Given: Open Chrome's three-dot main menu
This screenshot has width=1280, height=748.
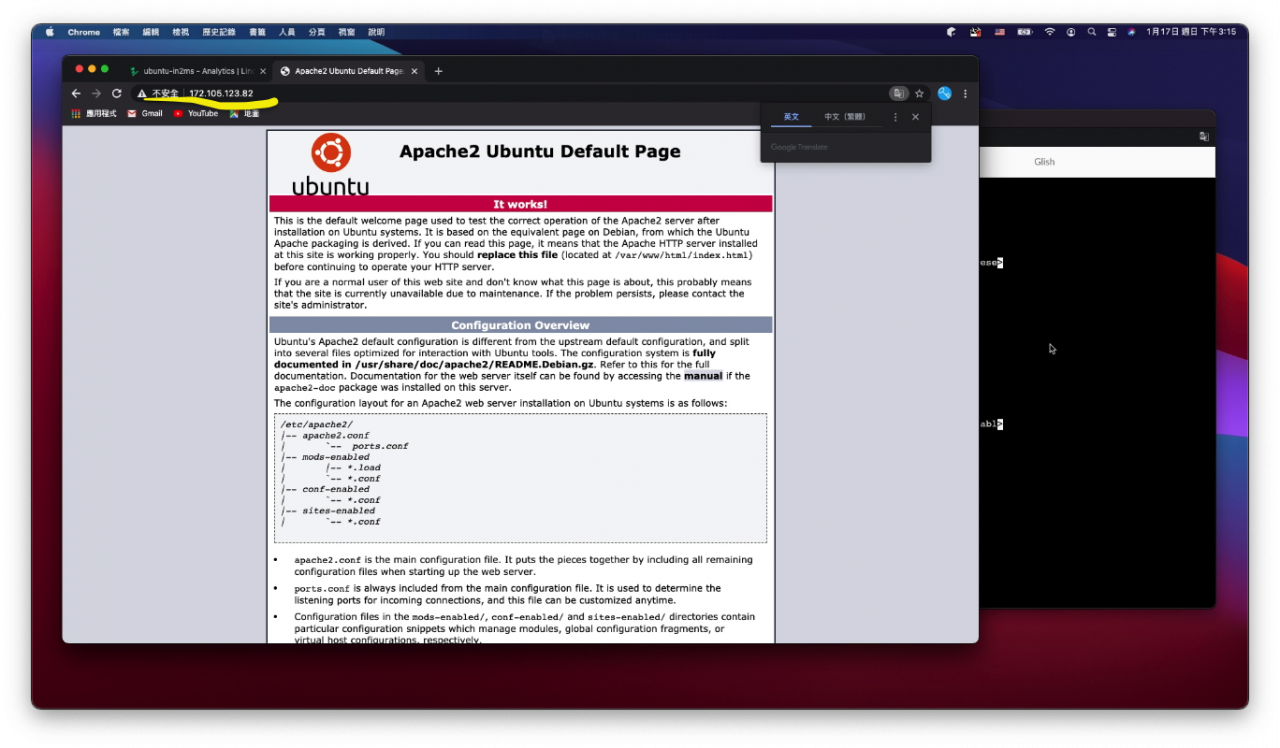Looking at the screenshot, I should point(965,93).
